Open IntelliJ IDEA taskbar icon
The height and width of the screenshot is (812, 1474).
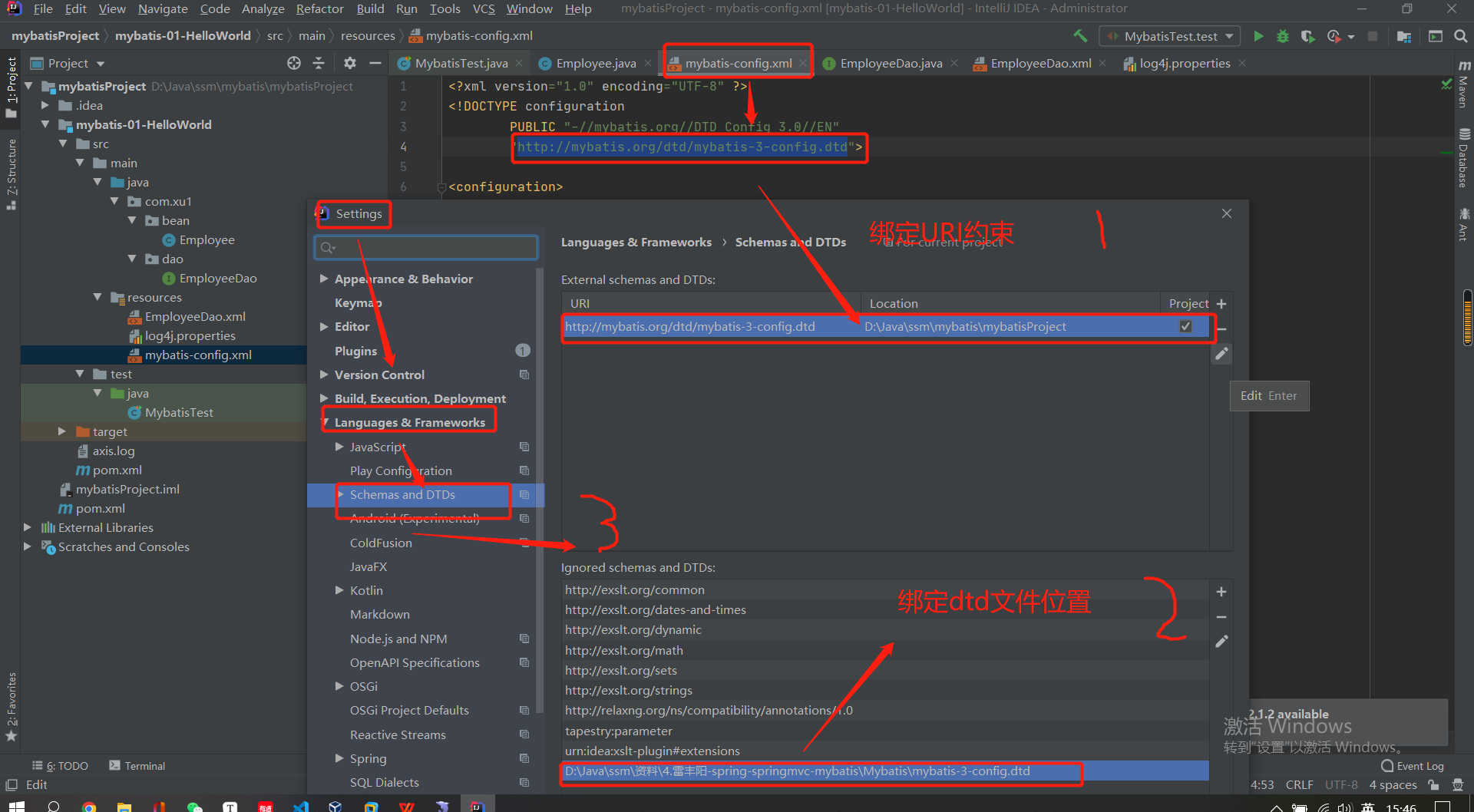pos(478,806)
